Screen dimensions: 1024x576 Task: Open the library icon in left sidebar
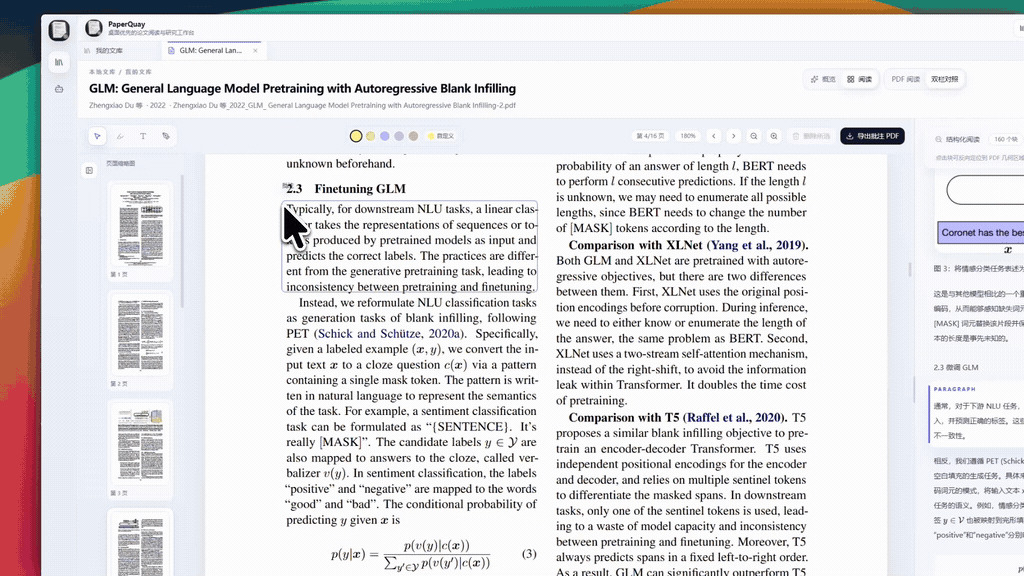click(x=59, y=62)
